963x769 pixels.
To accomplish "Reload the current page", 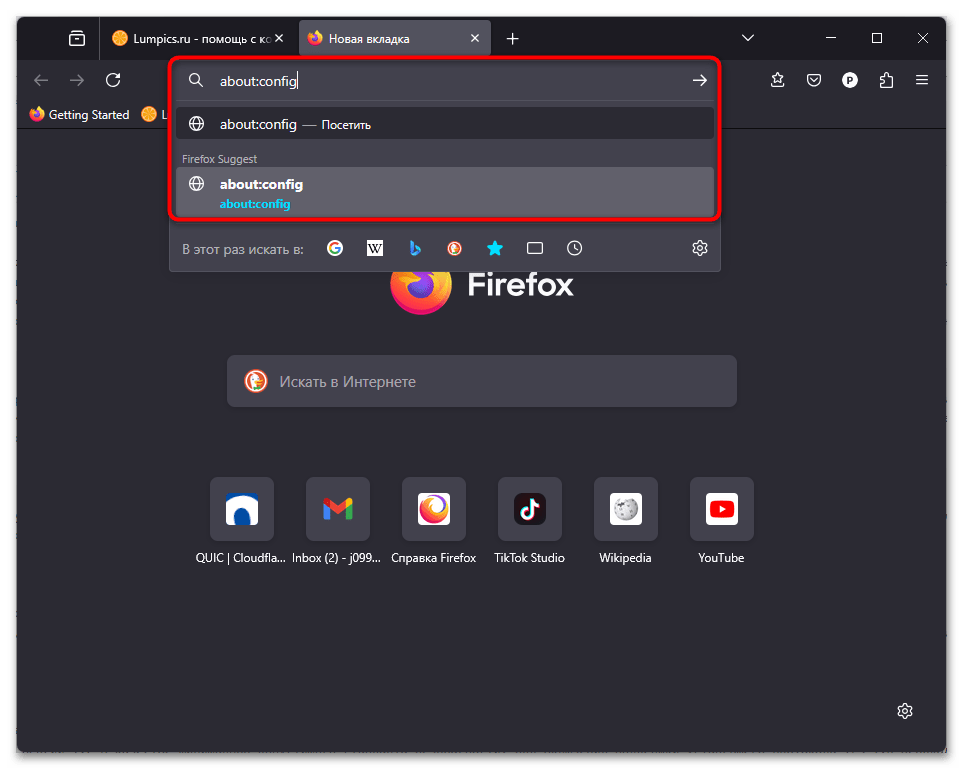I will point(113,80).
